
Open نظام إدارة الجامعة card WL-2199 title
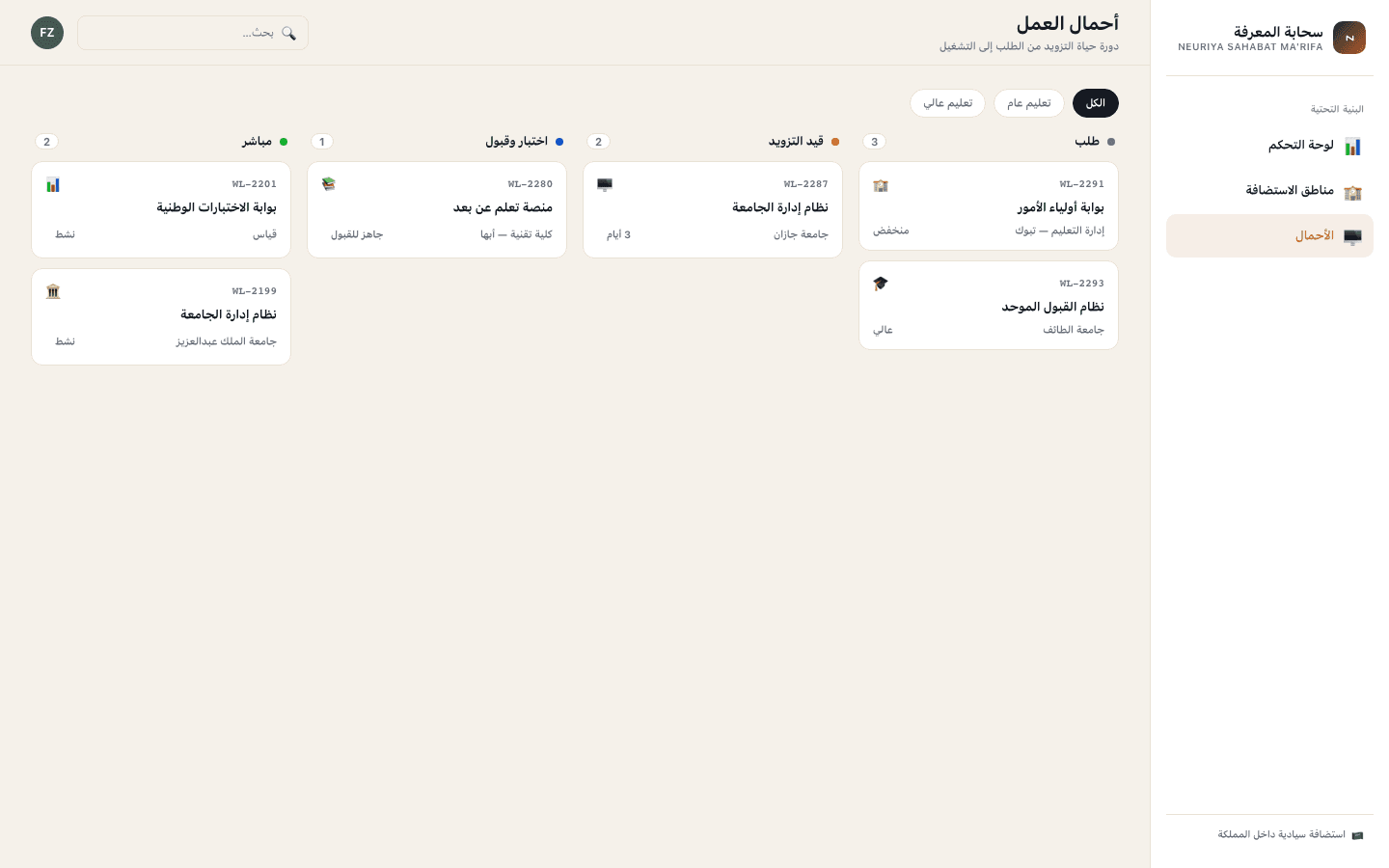(228, 314)
